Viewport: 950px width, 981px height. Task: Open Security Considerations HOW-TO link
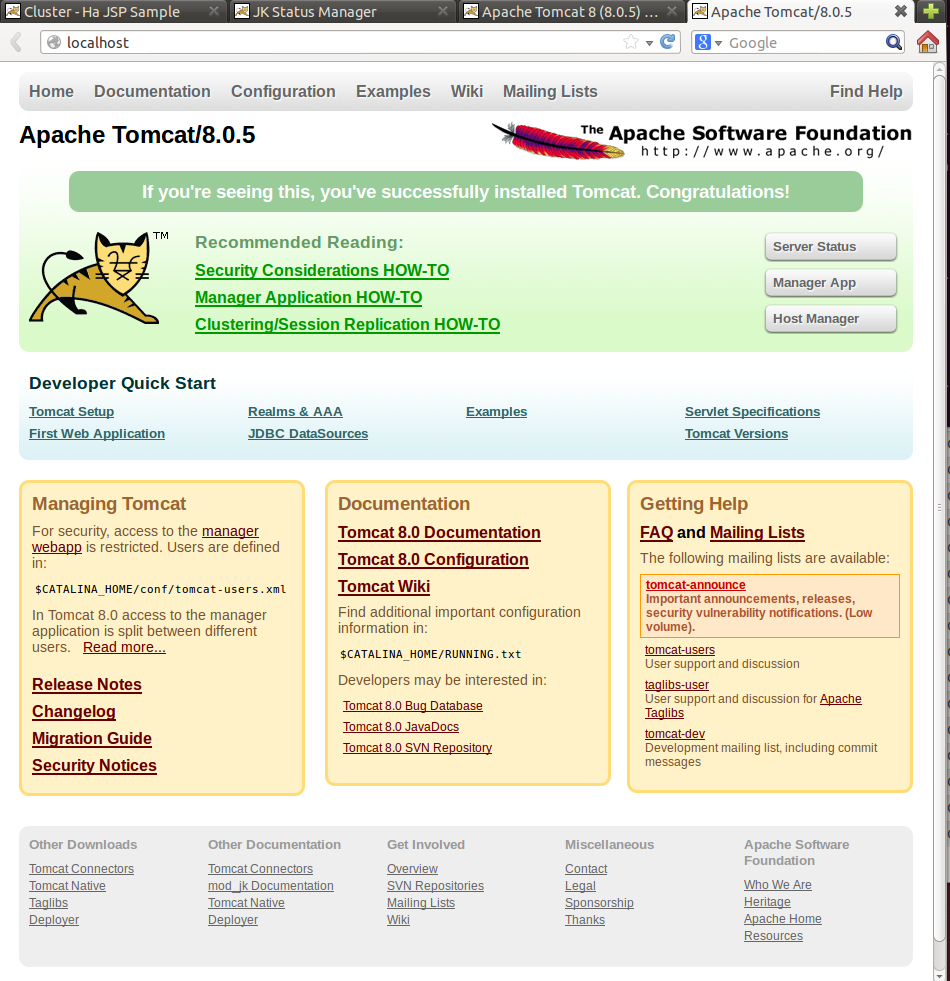point(322,270)
